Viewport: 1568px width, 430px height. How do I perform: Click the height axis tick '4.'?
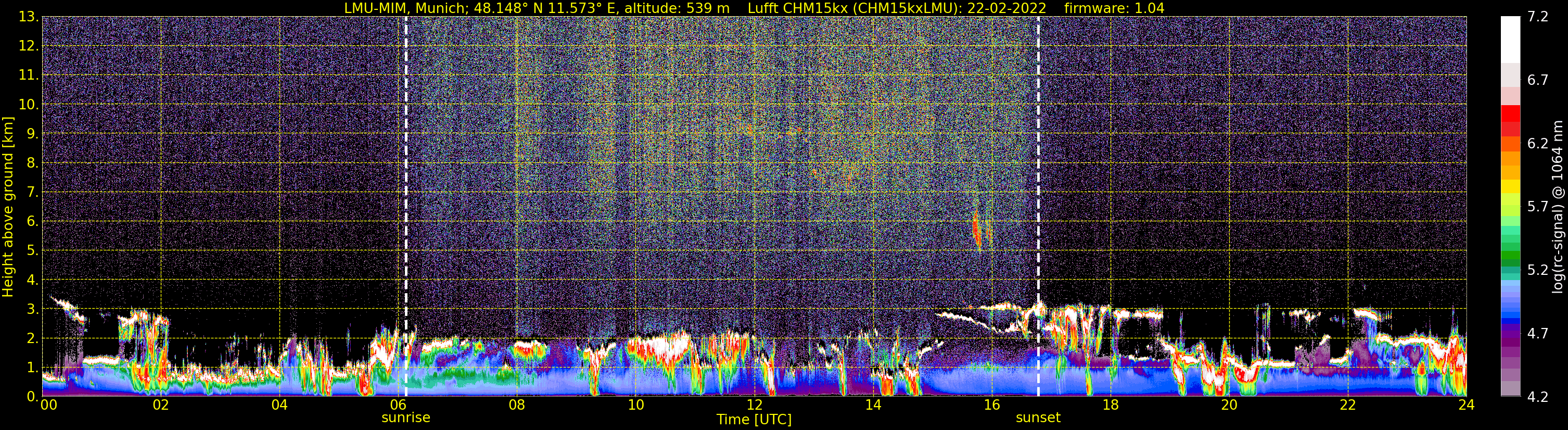point(33,280)
